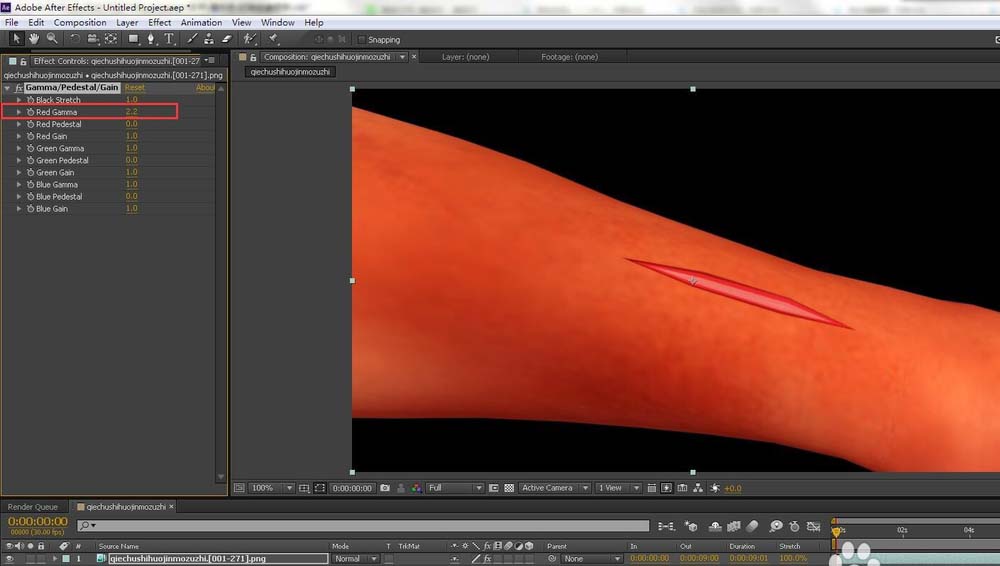Screen dimensions: 1000x566
Task: Select the Horizontal Type tool
Action: (169, 39)
